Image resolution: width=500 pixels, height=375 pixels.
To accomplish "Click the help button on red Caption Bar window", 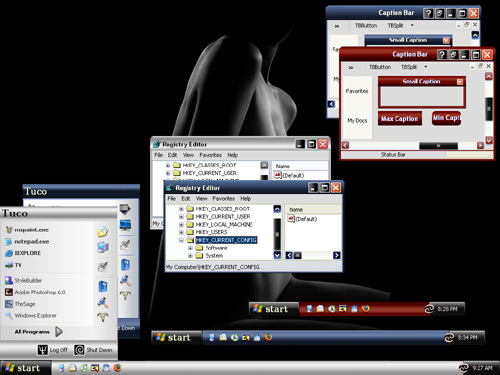I will click(x=442, y=54).
